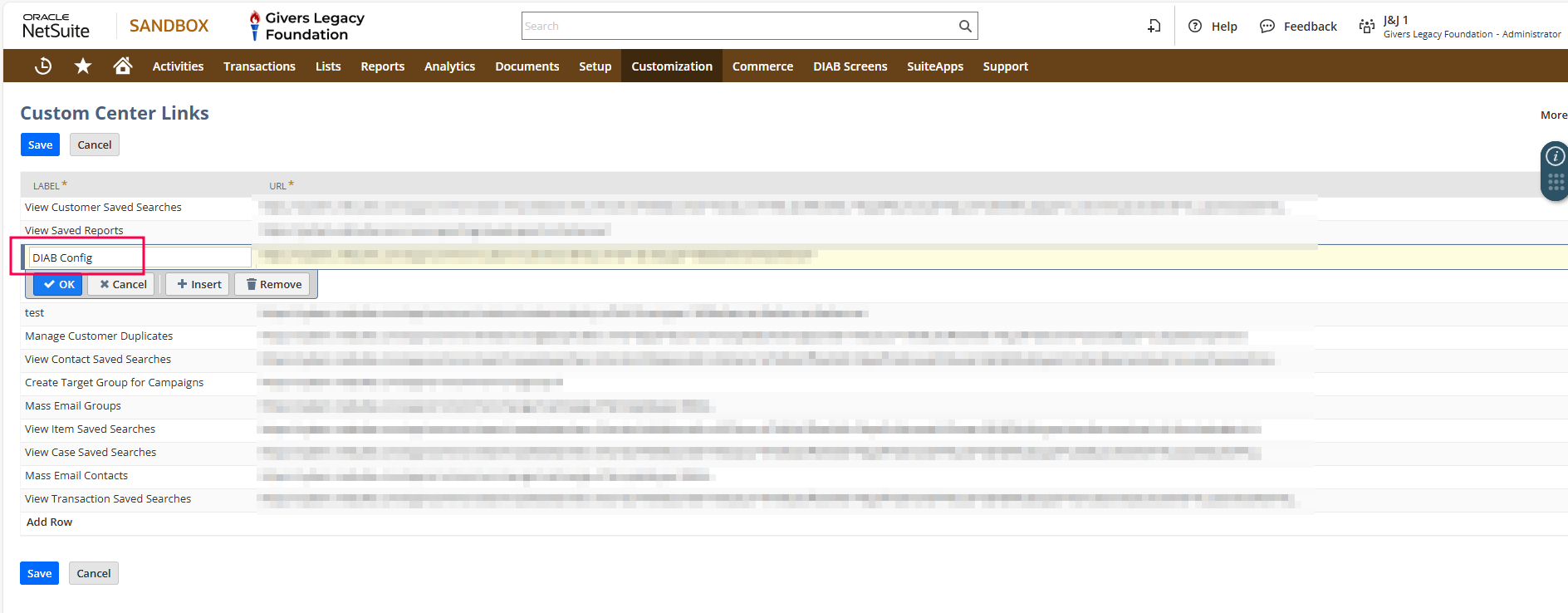The height and width of the screenshot is (613, 1568).
Task: Remove the DIAB Config row
Action: [x=274, y=284]
